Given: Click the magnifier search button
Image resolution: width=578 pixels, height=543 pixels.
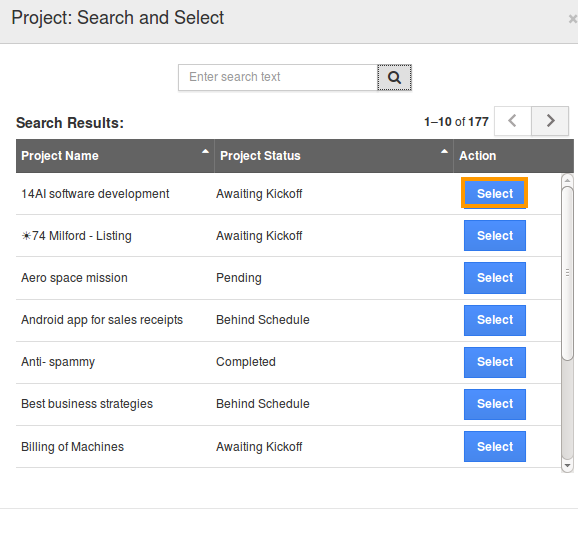Looking at the screenshot, I should point(394,77).
